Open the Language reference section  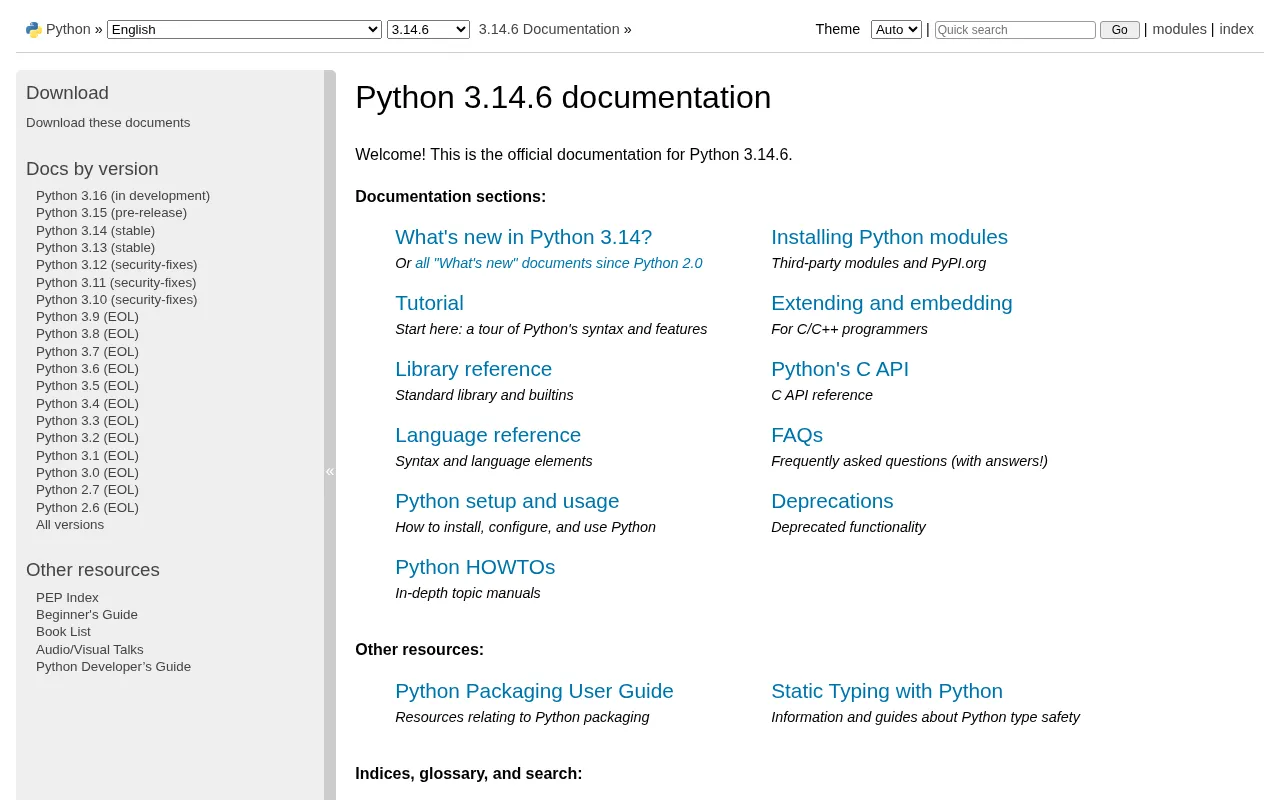click(488, 435)
